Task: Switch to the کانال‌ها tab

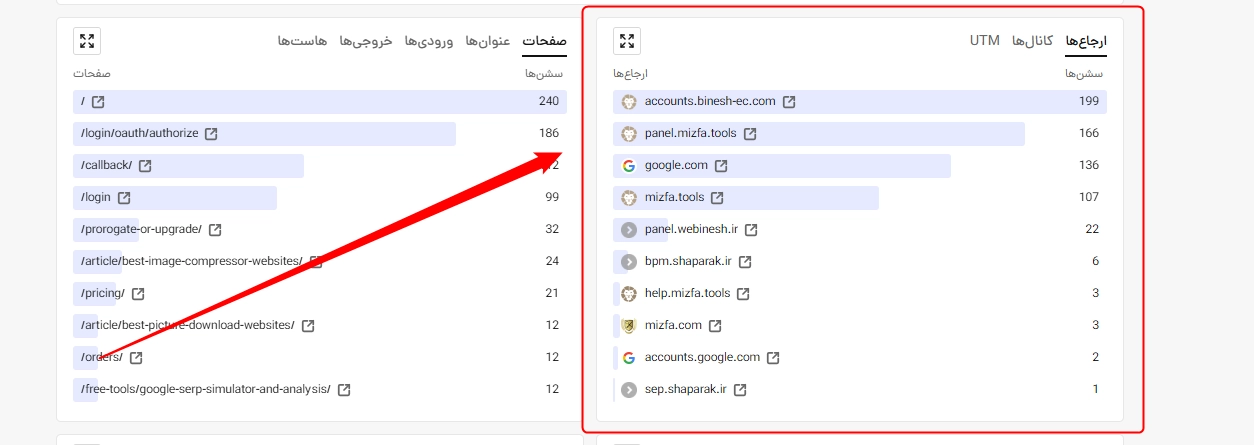Action: coord(1032,41)
